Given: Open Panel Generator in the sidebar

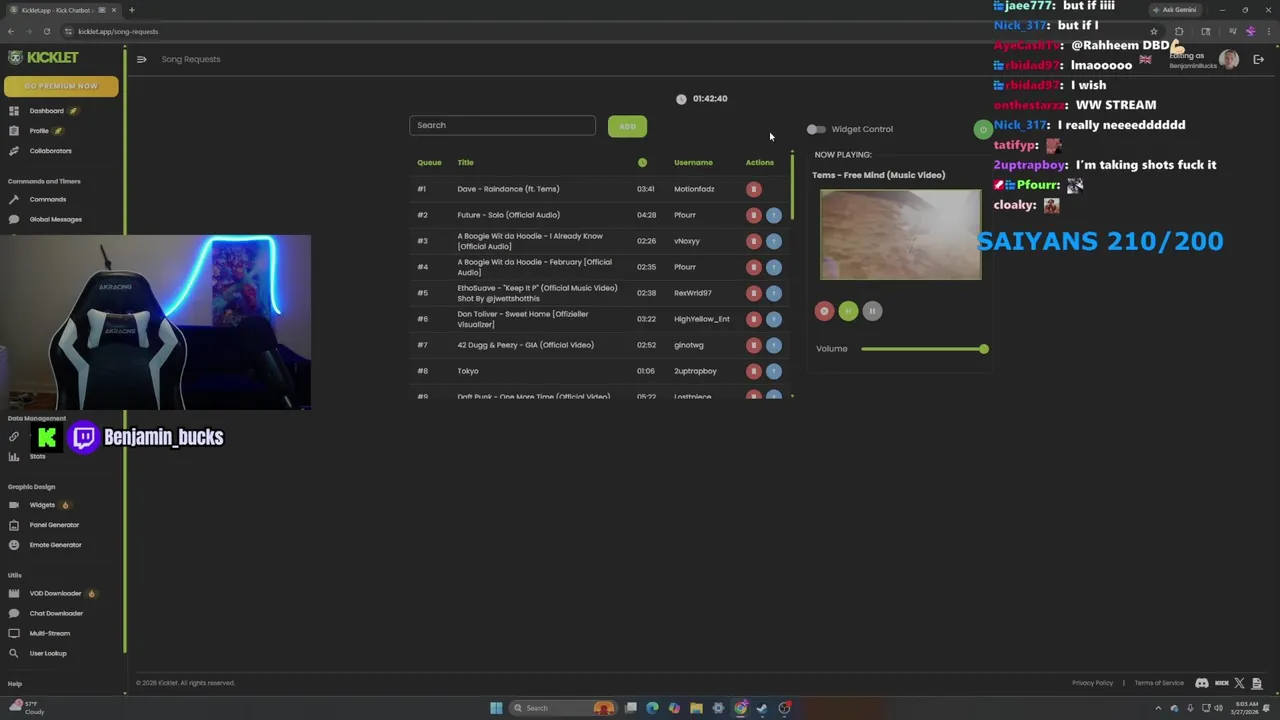Looking at the screenshot, I should [54, 525].
